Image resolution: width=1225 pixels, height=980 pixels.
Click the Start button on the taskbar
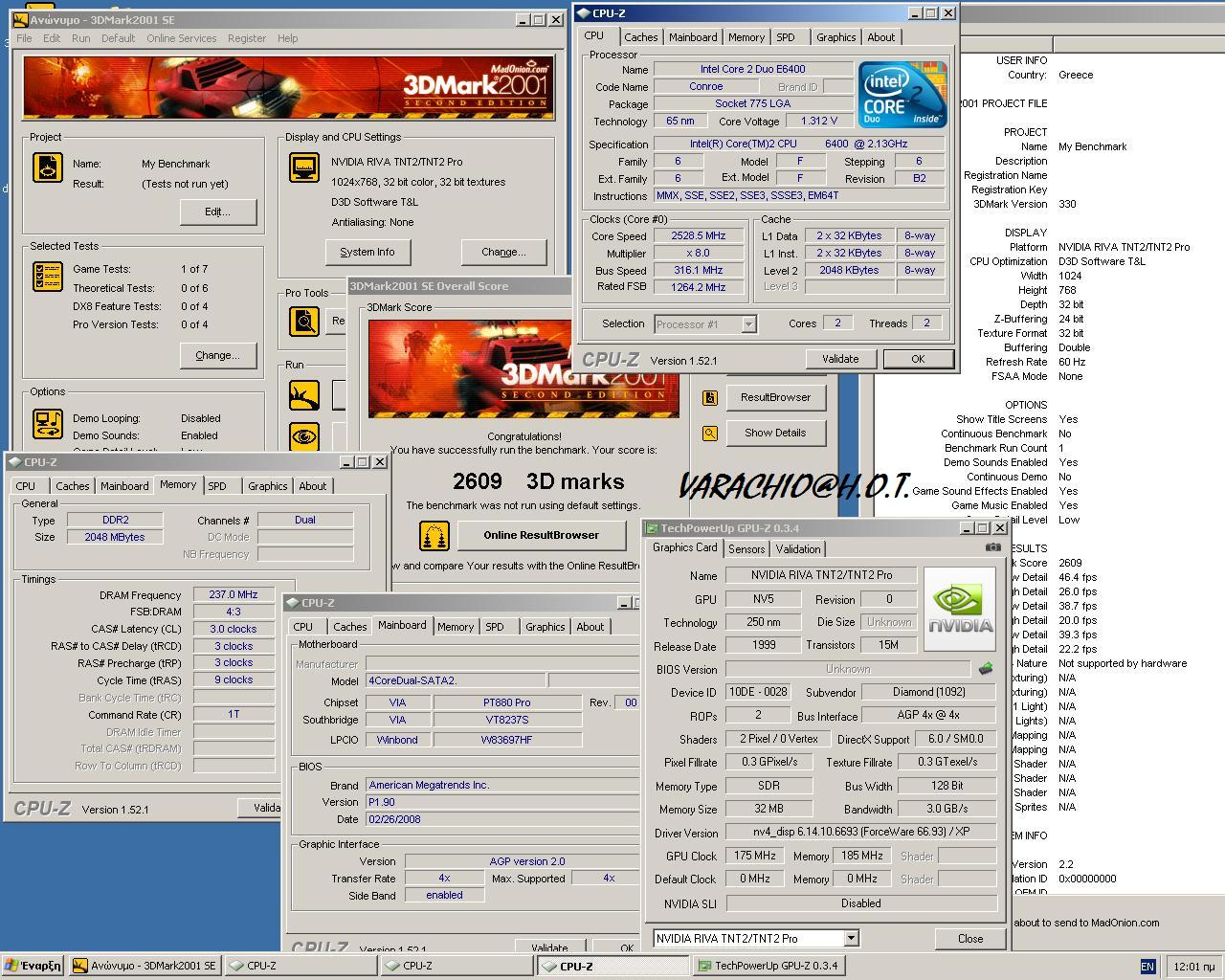pyautogui.click(x=33, y=966)
